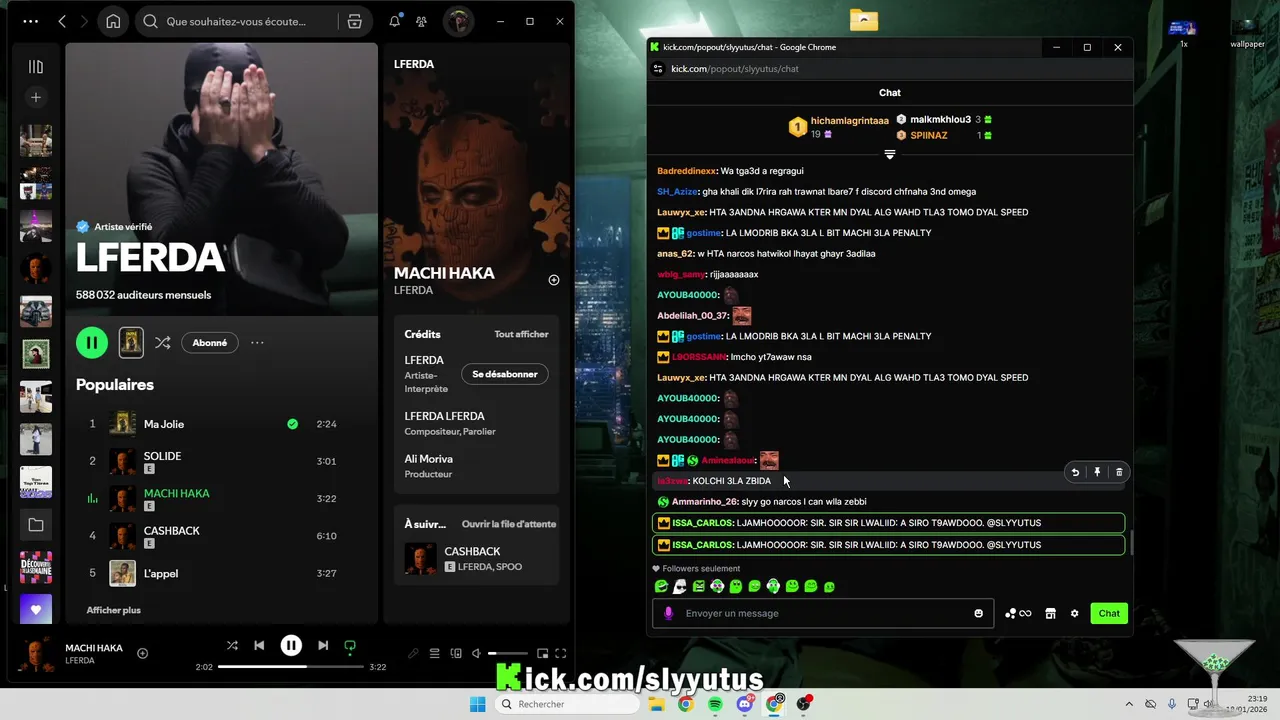The image size is (1280, 720).
Task: Skip to the next track
Action: pos(323,646)
